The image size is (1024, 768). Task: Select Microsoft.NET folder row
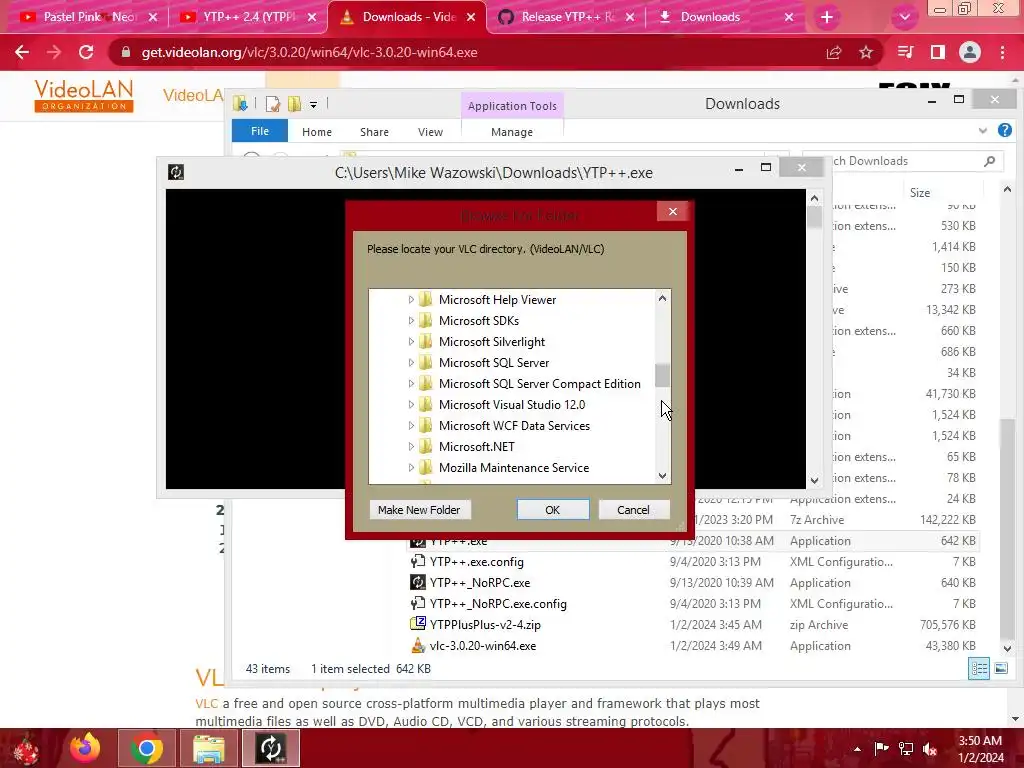[476, 447]
